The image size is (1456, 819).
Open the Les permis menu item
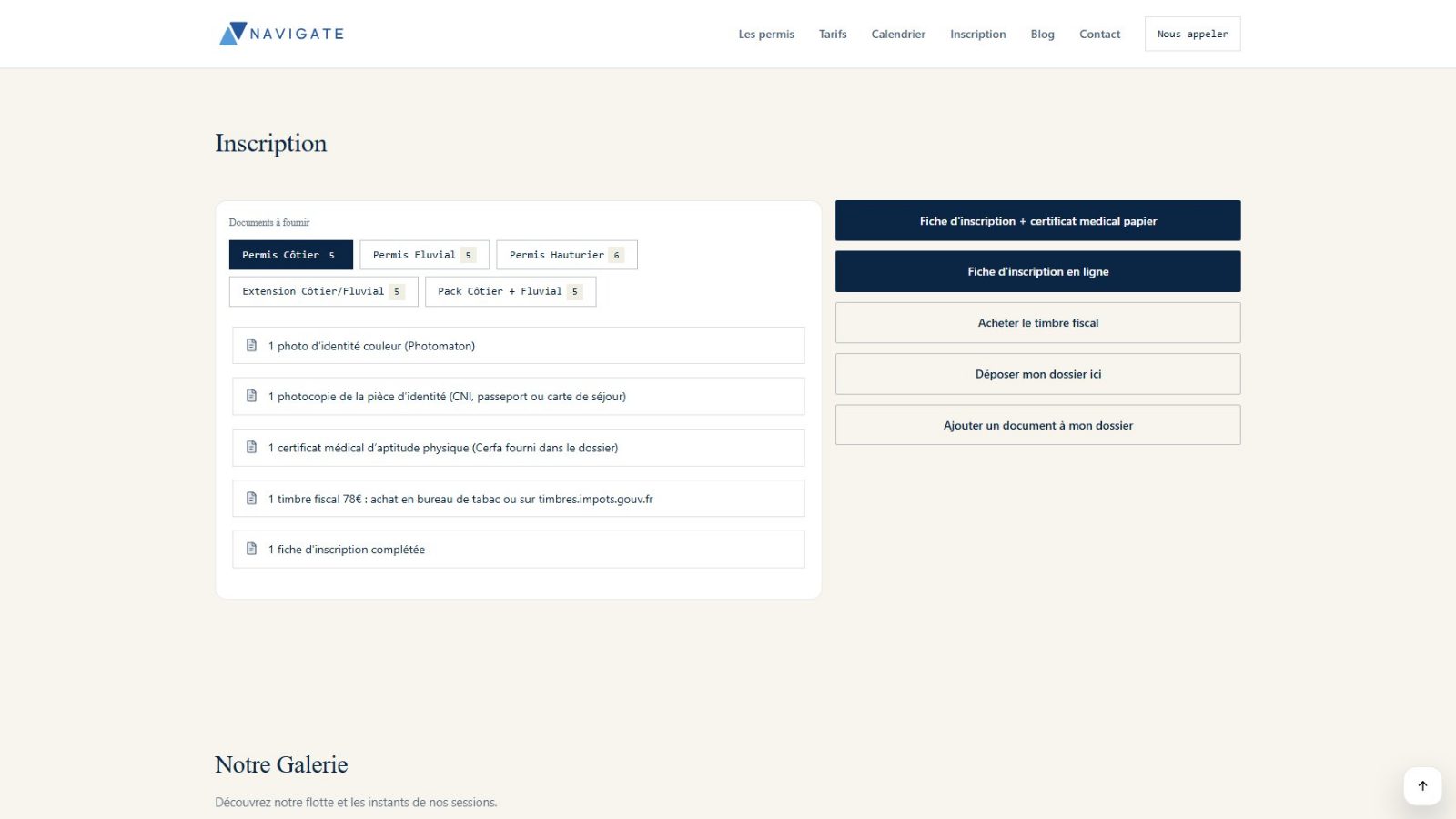[x=766, y=35]
